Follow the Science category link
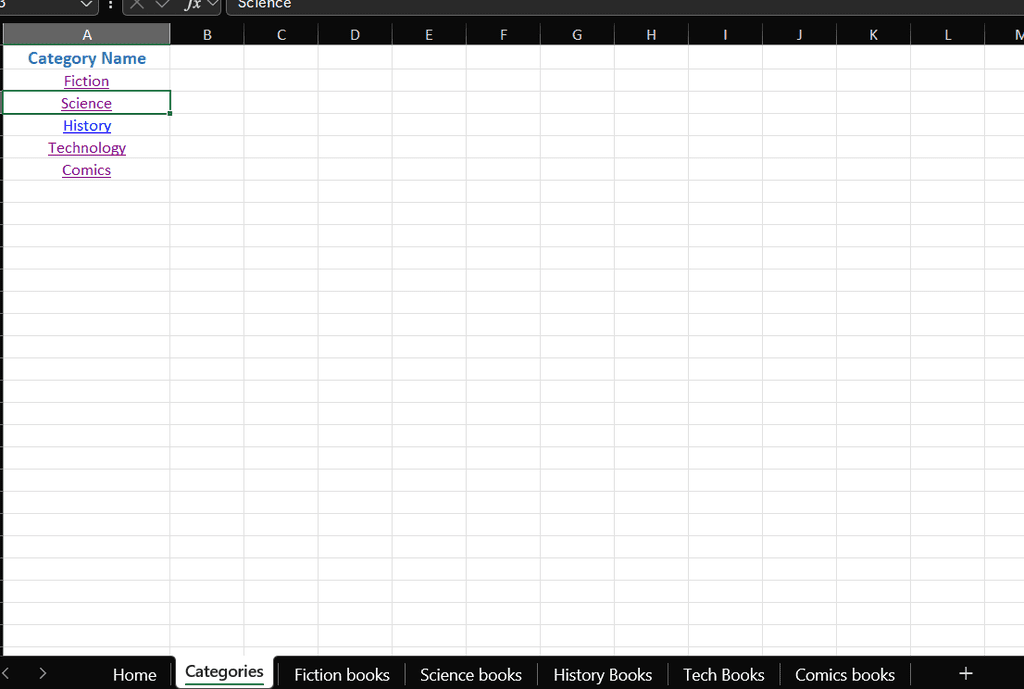Screen dimensions: 1024x689 86,103
